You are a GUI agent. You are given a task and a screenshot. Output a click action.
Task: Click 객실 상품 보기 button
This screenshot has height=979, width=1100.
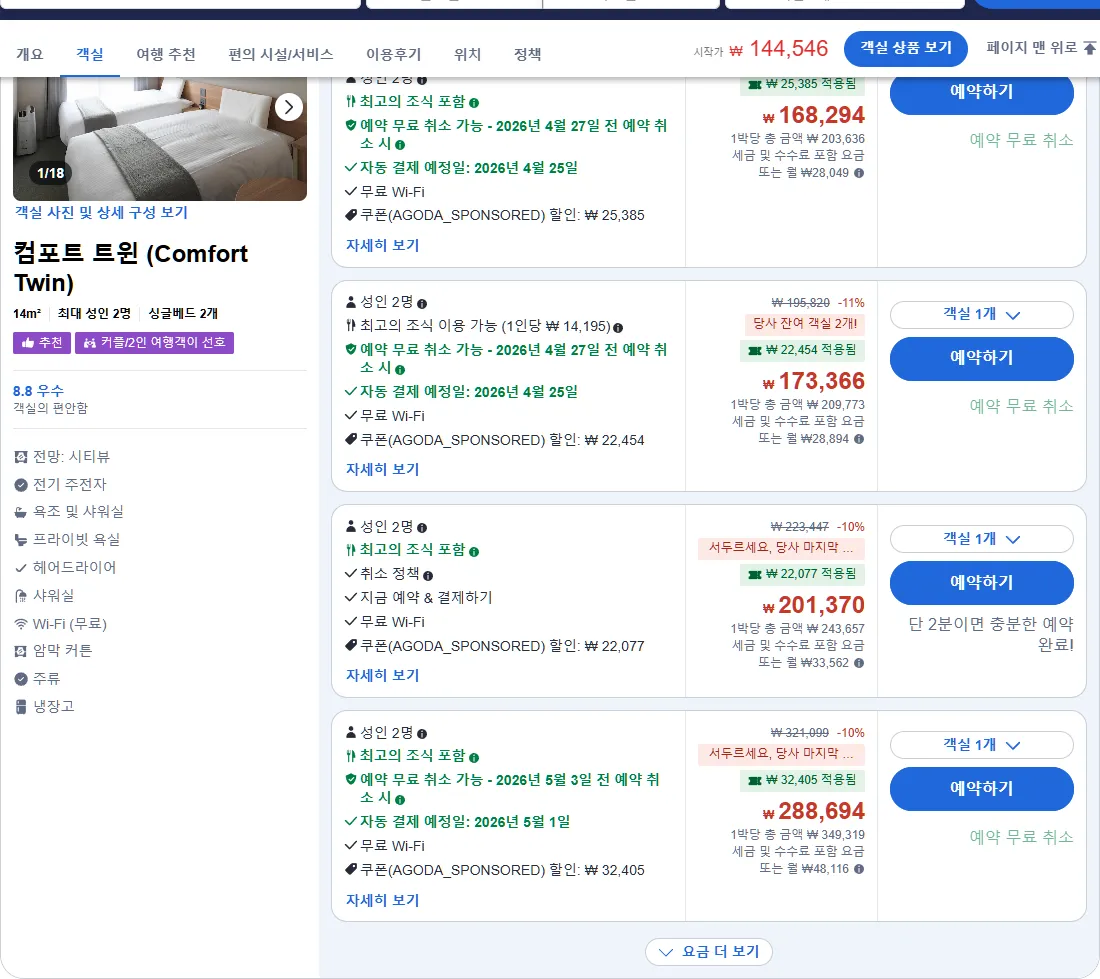906,48
